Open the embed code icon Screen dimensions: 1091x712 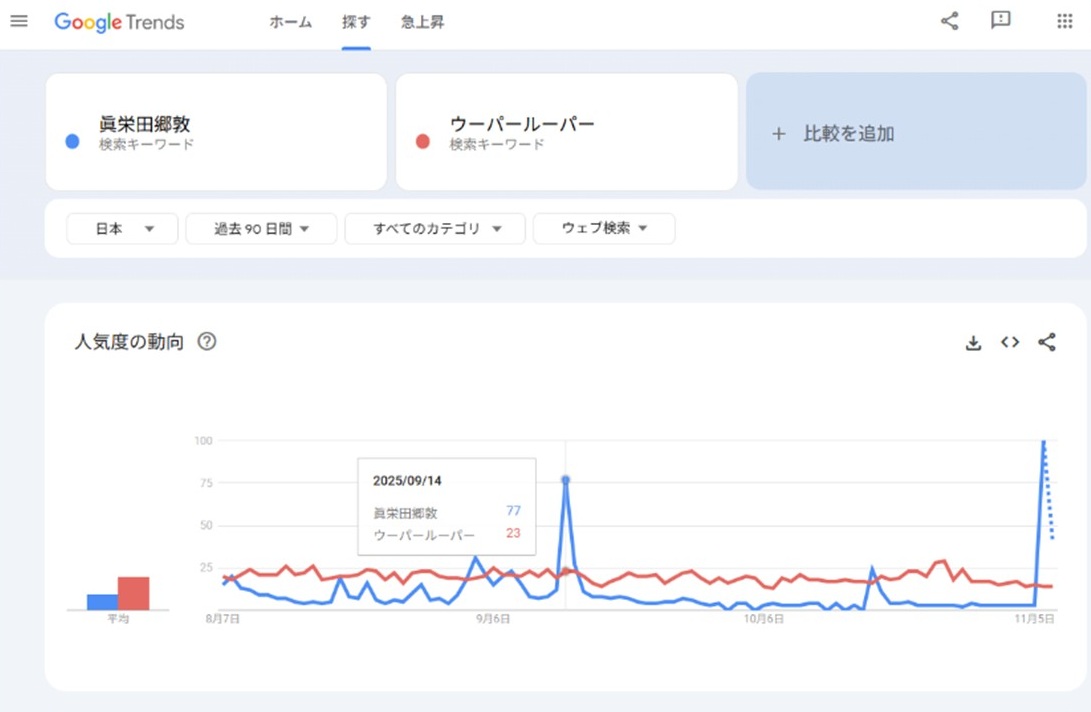[1010, 343]
